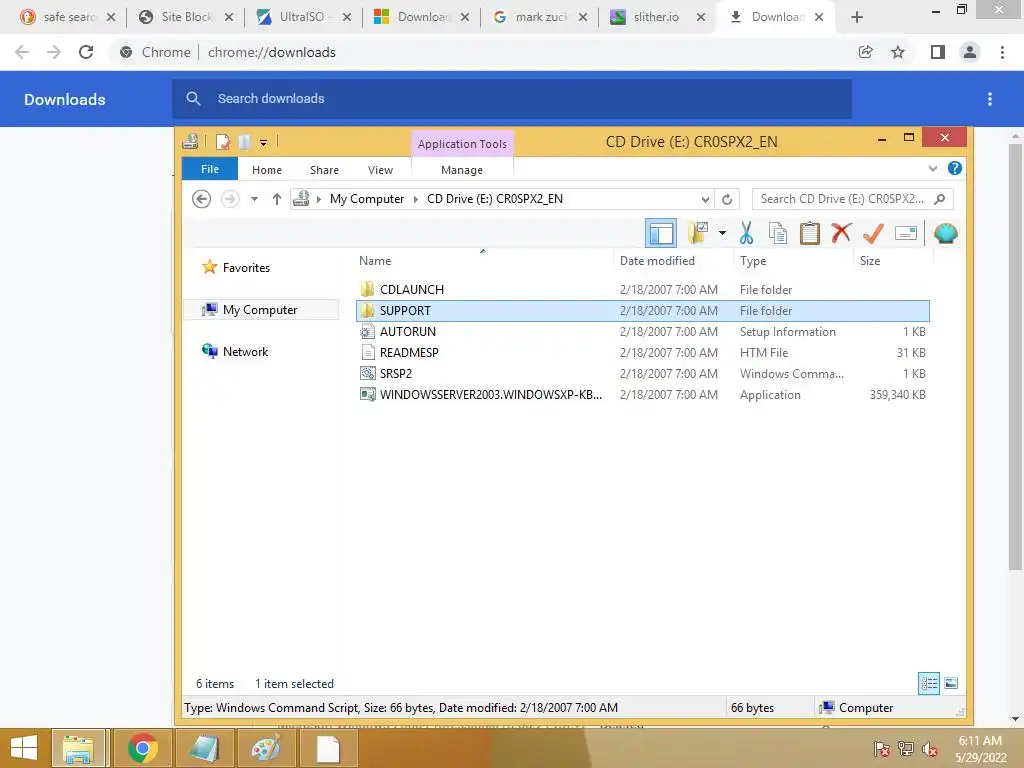The width and height of the screenshot is (1024, 768).
Task: Switch to details view icon at bottom right
Action: [x=929, y=684]
